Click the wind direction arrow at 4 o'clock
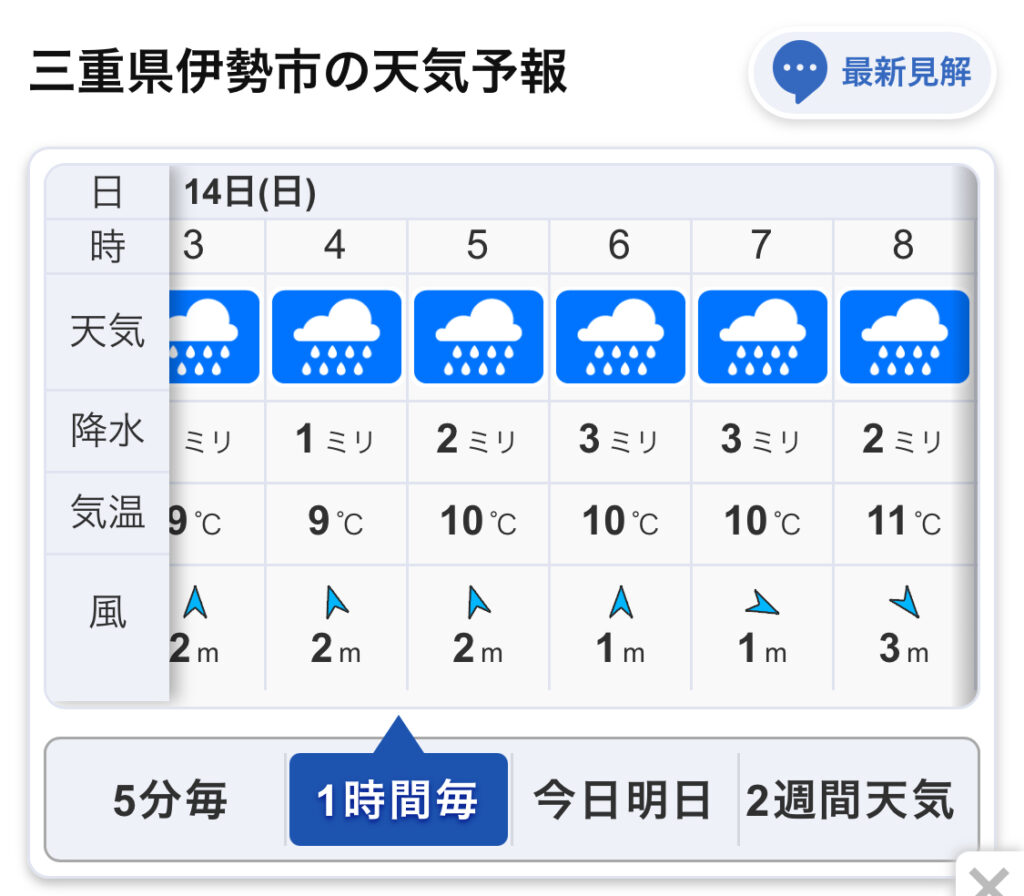Screen dimensions: 1024x896 point(336,602)
